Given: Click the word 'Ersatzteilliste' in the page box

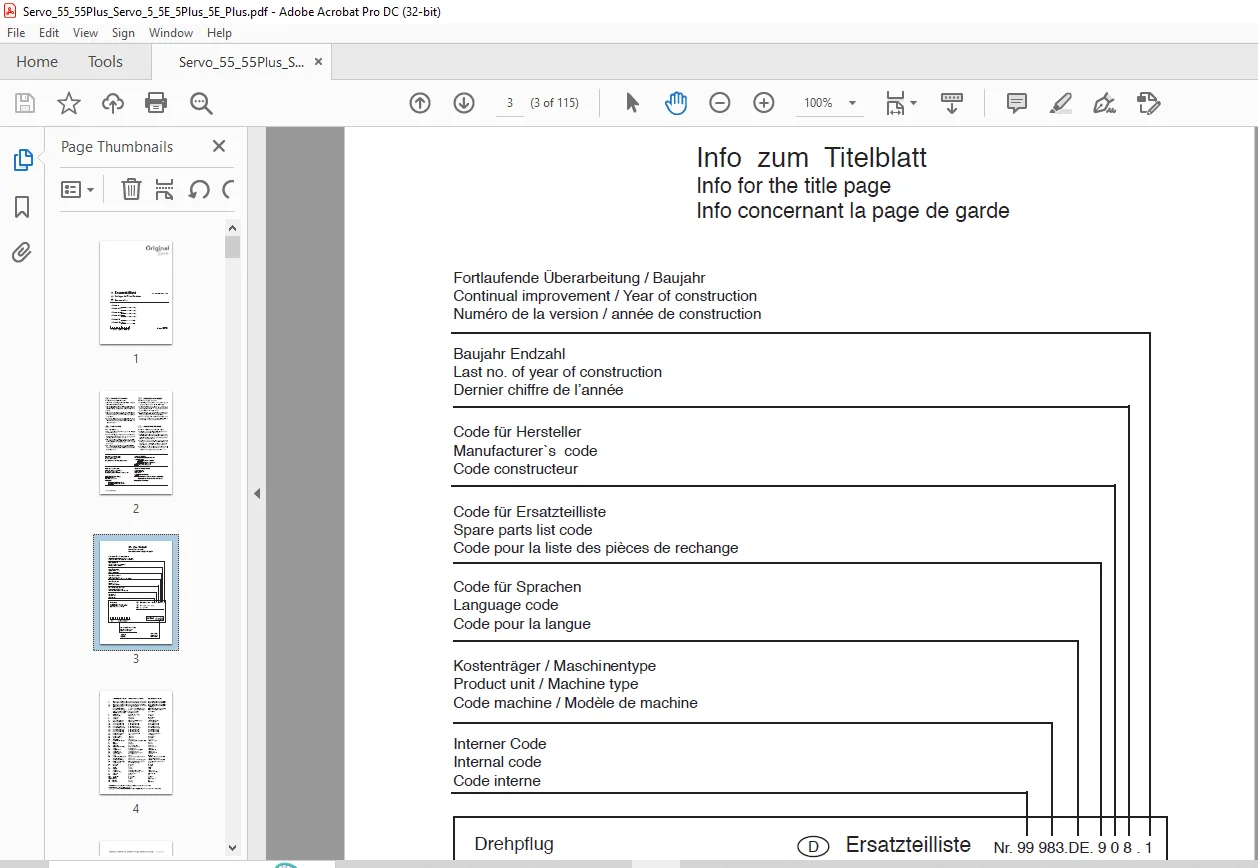Looking at the screenshot, I should pyautogui.click(x=908, y=845).
